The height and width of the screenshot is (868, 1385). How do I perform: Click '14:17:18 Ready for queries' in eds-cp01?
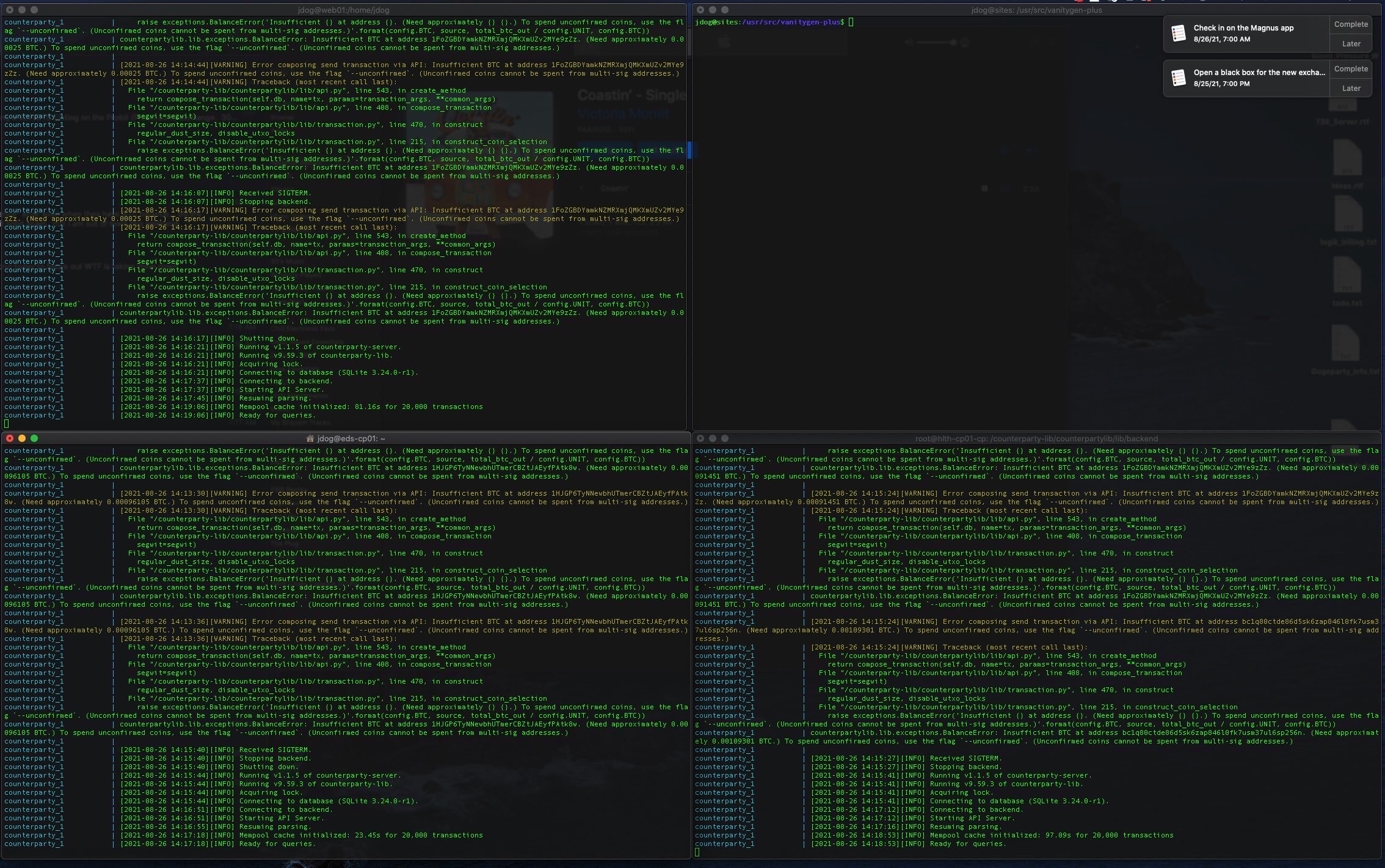pos(217,844)
